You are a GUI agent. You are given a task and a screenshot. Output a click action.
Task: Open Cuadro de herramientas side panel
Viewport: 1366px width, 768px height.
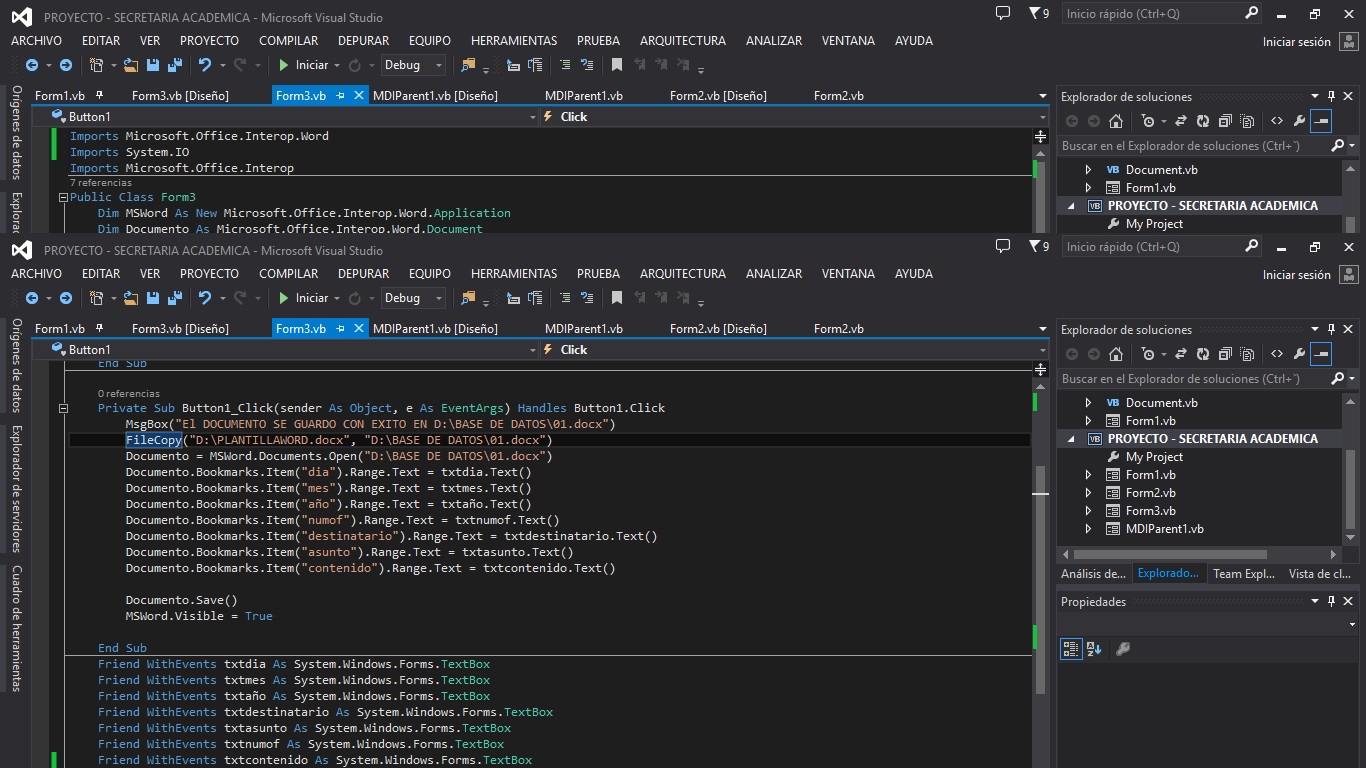pyautogui.click(x=16, y=628)
